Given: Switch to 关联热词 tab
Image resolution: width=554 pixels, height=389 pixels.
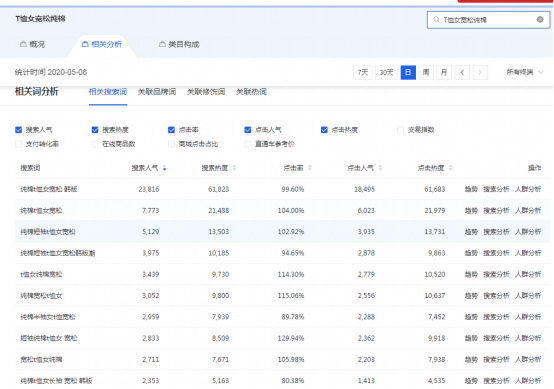Looking at the screenshot, I should 251,92.
